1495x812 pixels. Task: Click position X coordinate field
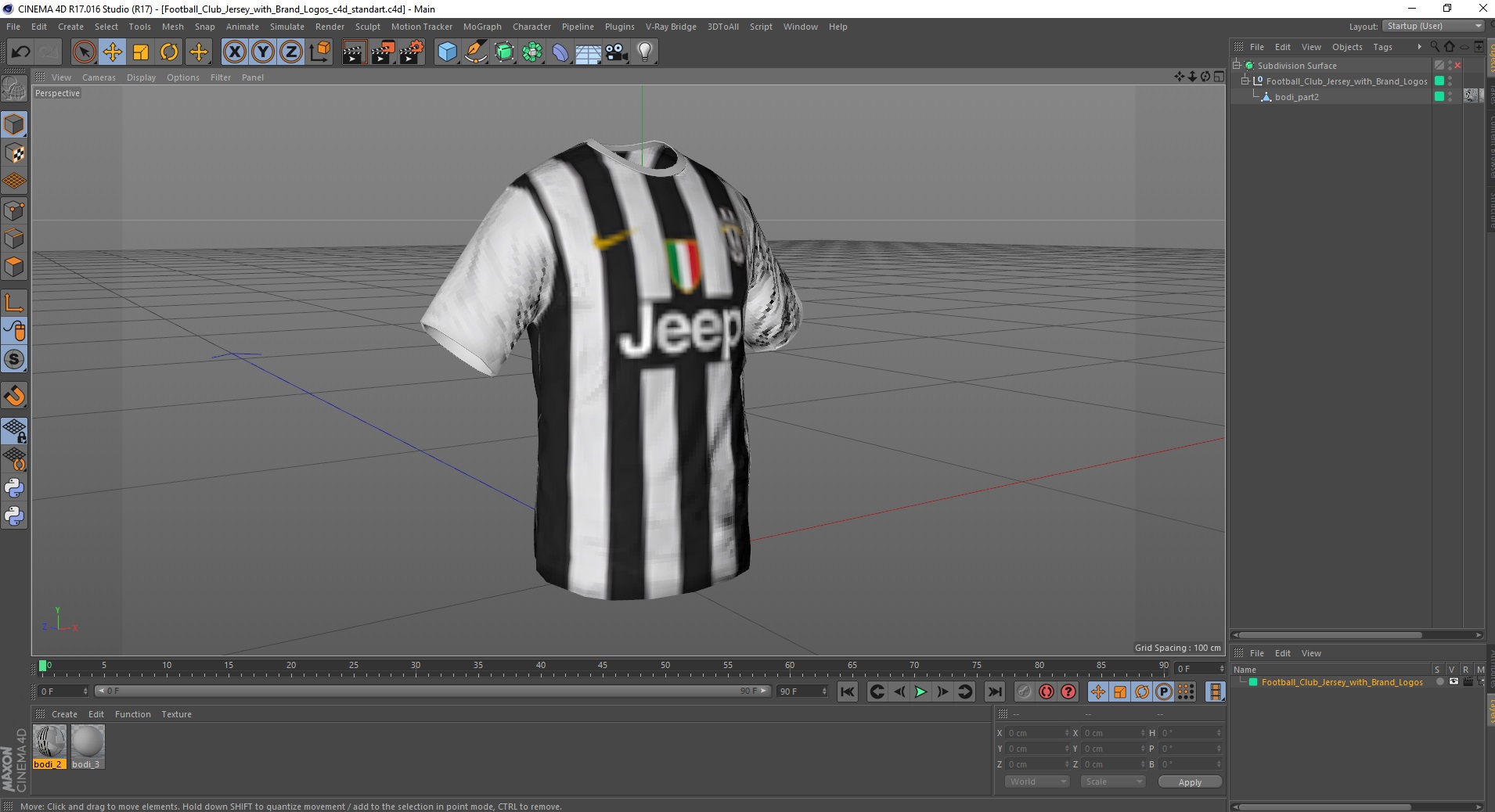coord(1038,733)
